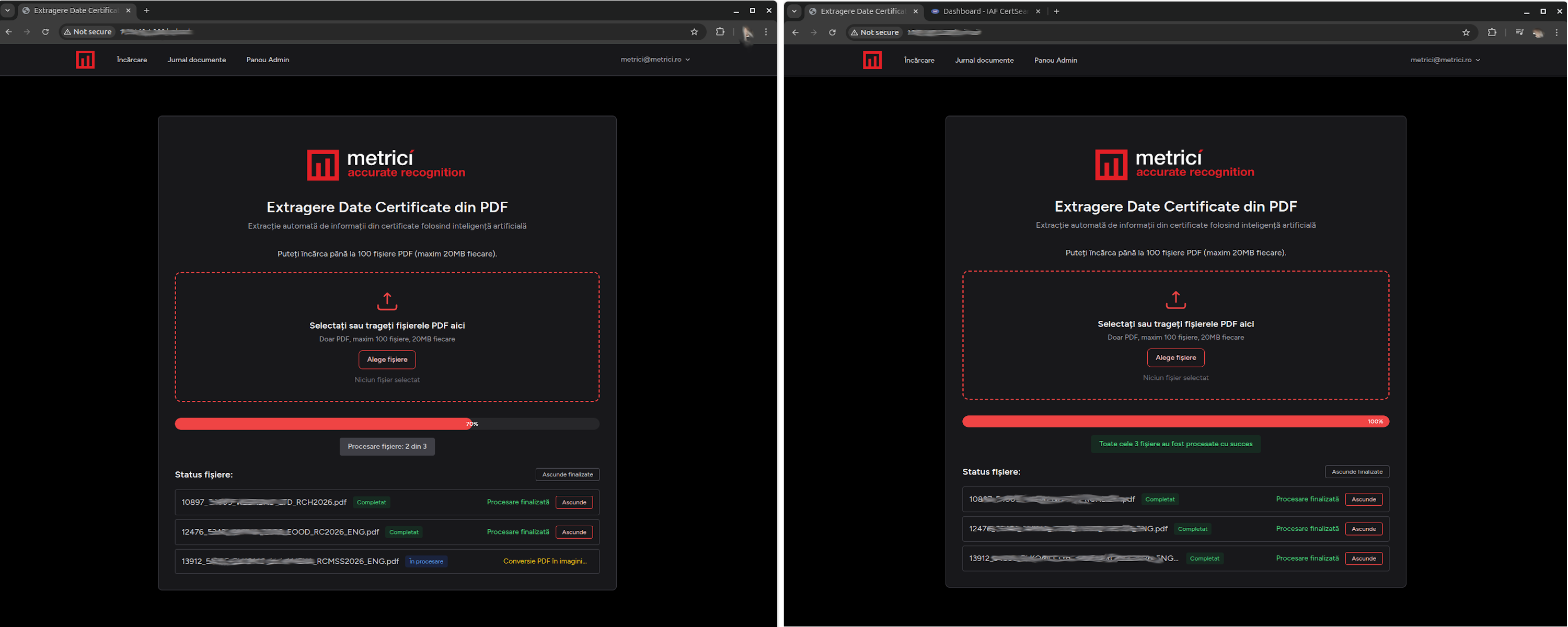The width and height of the screenshot is (1568, 627).
Task: Open tab search chevron in right browser
Action: coord(794,11)
